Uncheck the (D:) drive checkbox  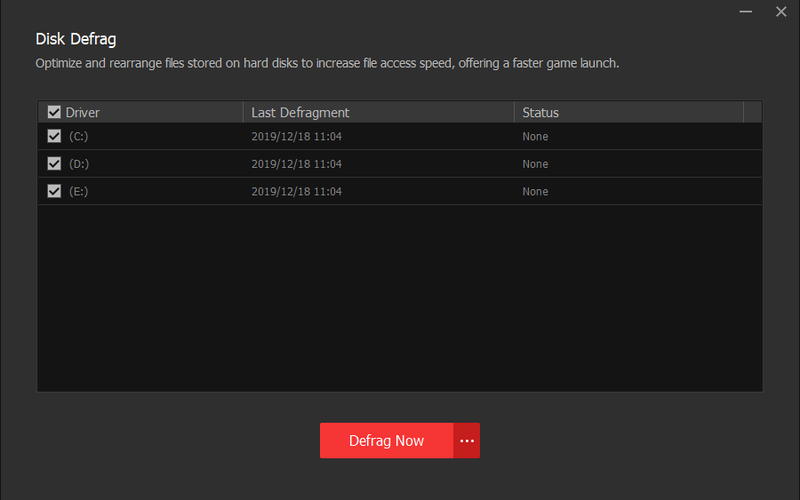pyautogui.click(x=54, y=163)
